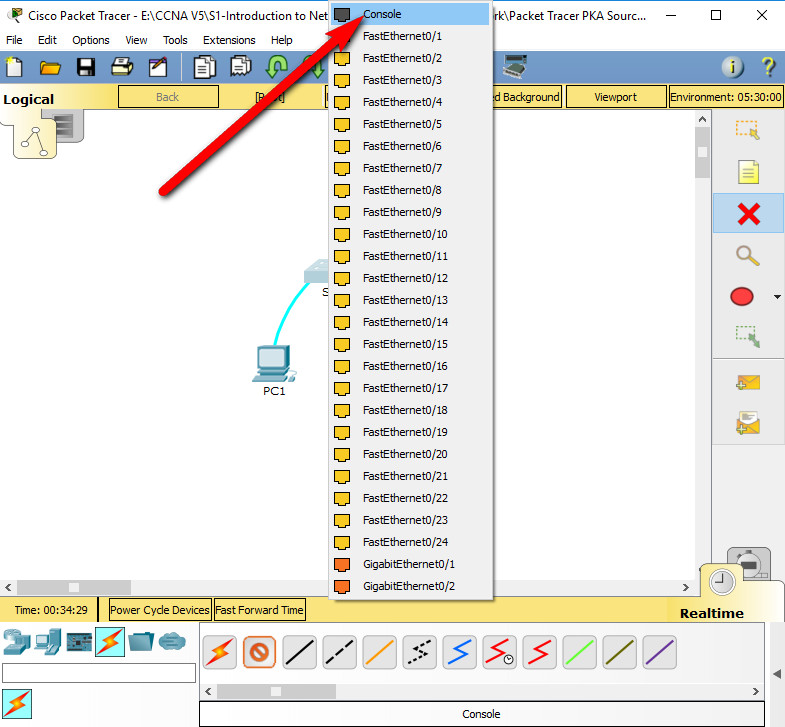Viewport: 785px width, 727px height.
Task: Open the Extensions menu
Action: 229,40
